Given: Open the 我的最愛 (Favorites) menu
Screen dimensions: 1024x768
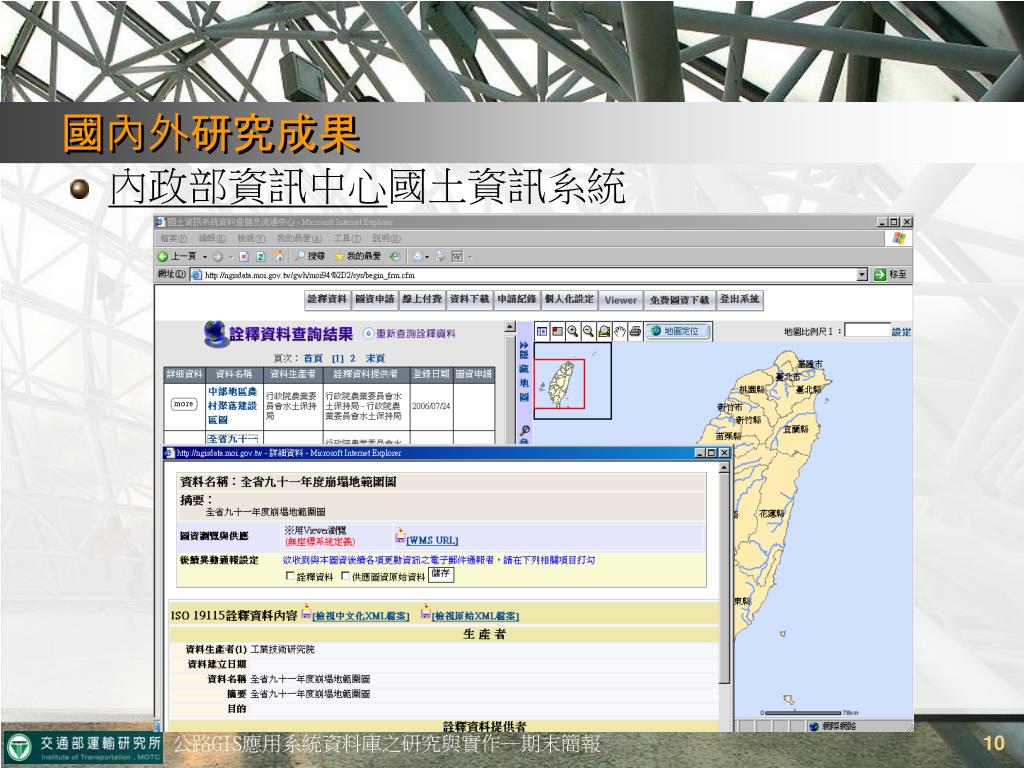Looking at the screenshot, I should coord(299,238).
